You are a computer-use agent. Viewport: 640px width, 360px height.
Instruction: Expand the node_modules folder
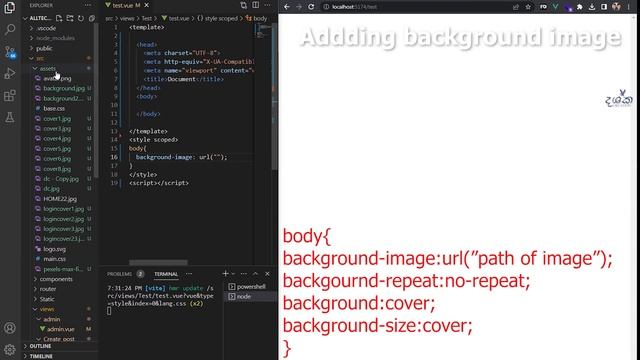[56, 38]
